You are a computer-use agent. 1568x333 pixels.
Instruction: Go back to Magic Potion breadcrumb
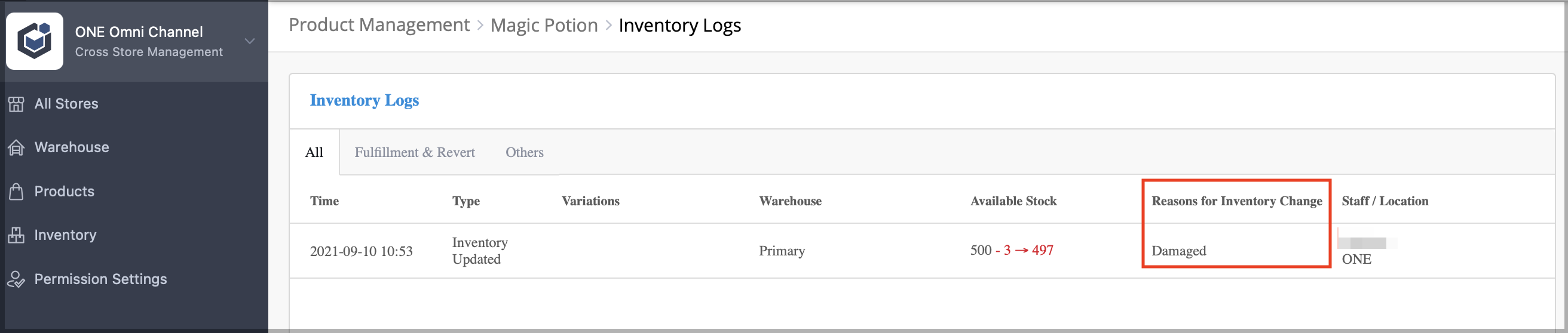[x=544, y=25]
